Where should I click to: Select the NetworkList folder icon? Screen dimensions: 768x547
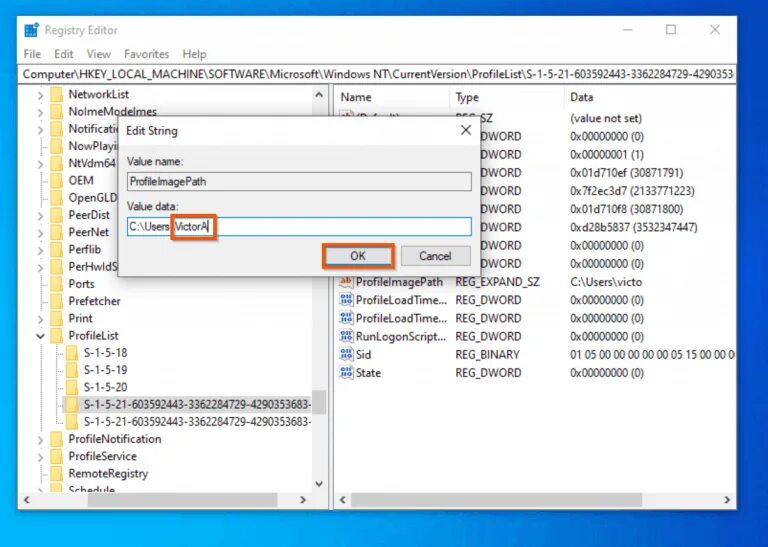click(x=57, y=95)
